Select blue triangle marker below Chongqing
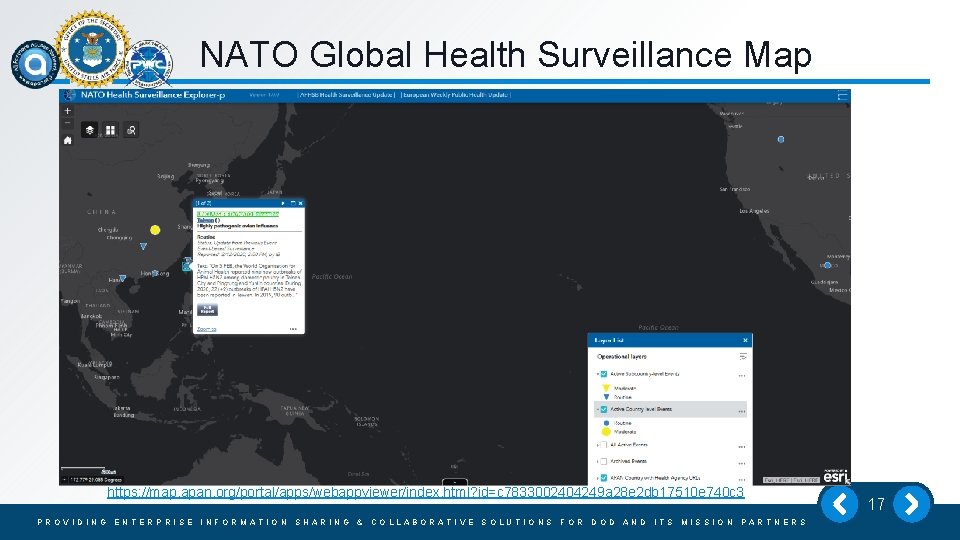 pos(143,246)
